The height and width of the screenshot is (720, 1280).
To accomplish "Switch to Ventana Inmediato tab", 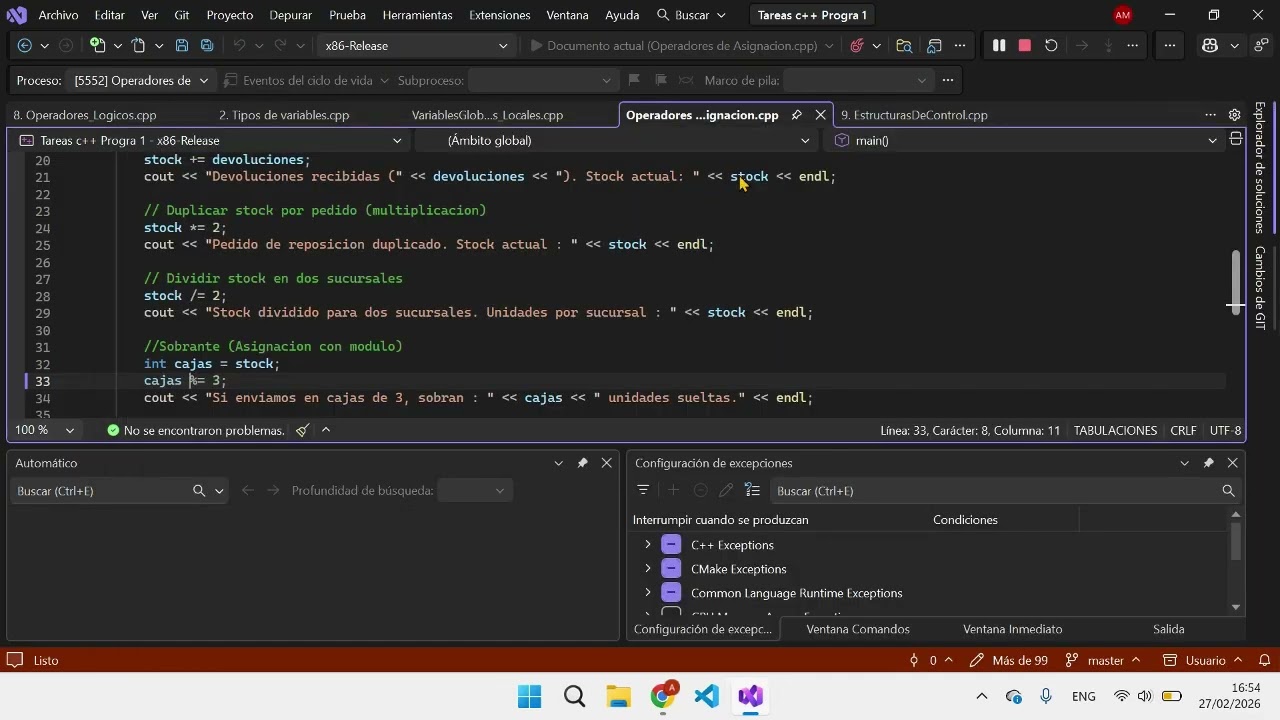I will [x=1012, y=629].
